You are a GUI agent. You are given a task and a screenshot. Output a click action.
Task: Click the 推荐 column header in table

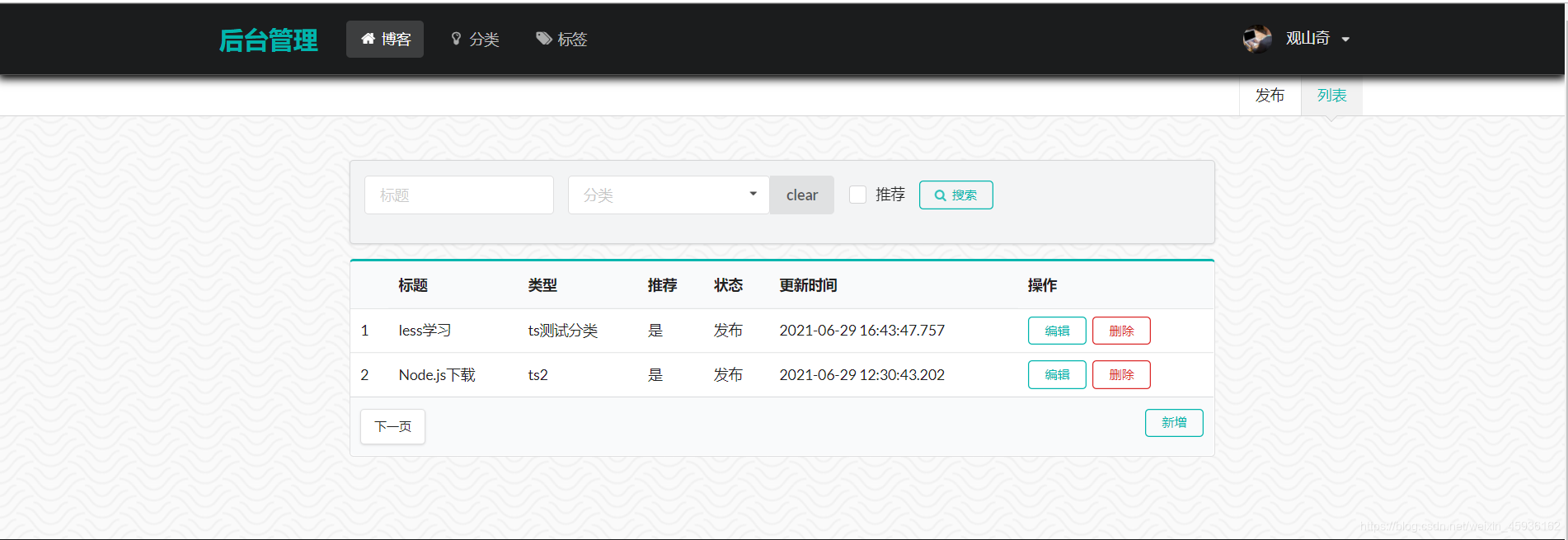click(x=662, y=285)
